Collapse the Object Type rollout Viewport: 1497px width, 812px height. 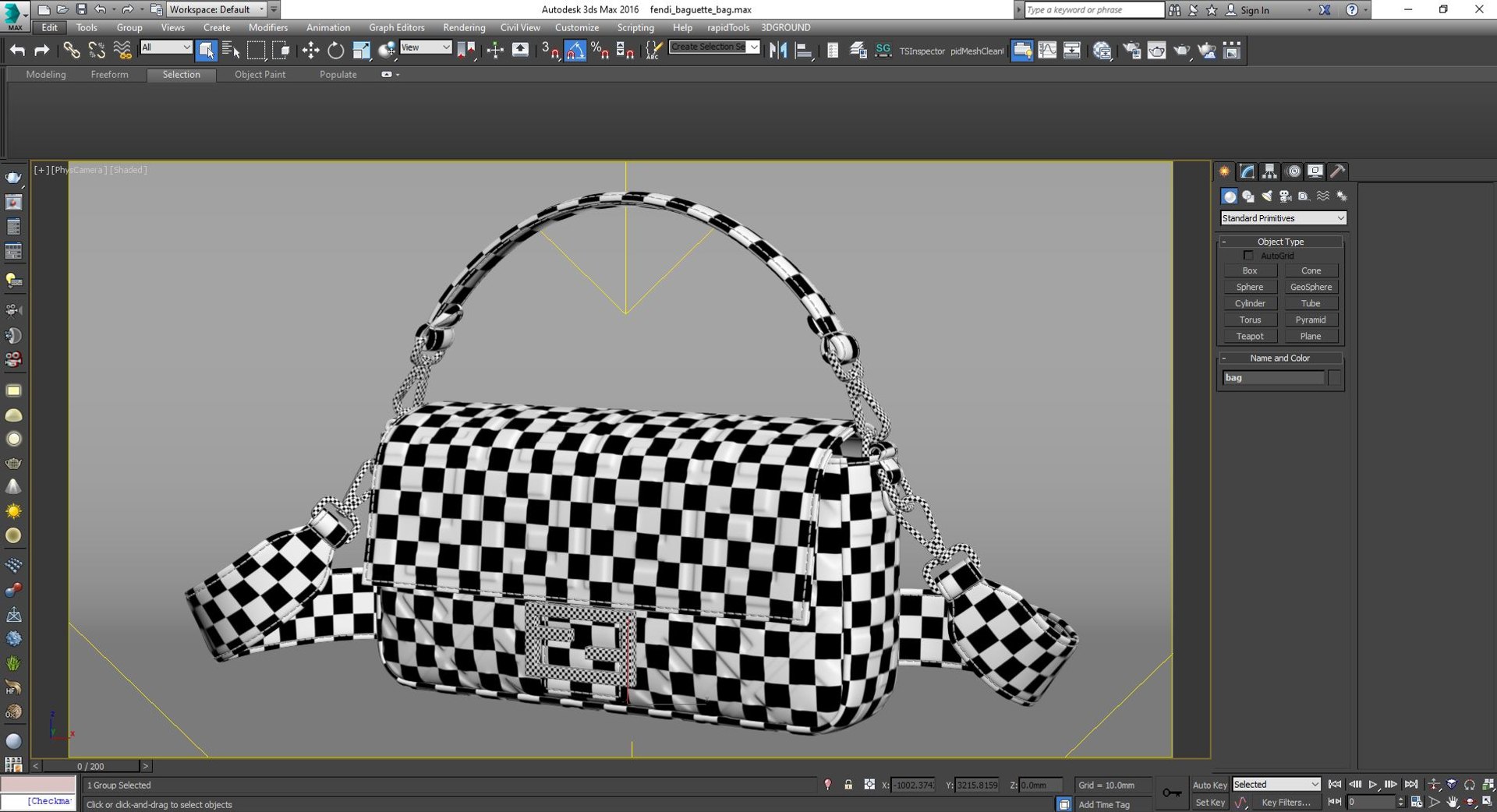(1280, 242)
